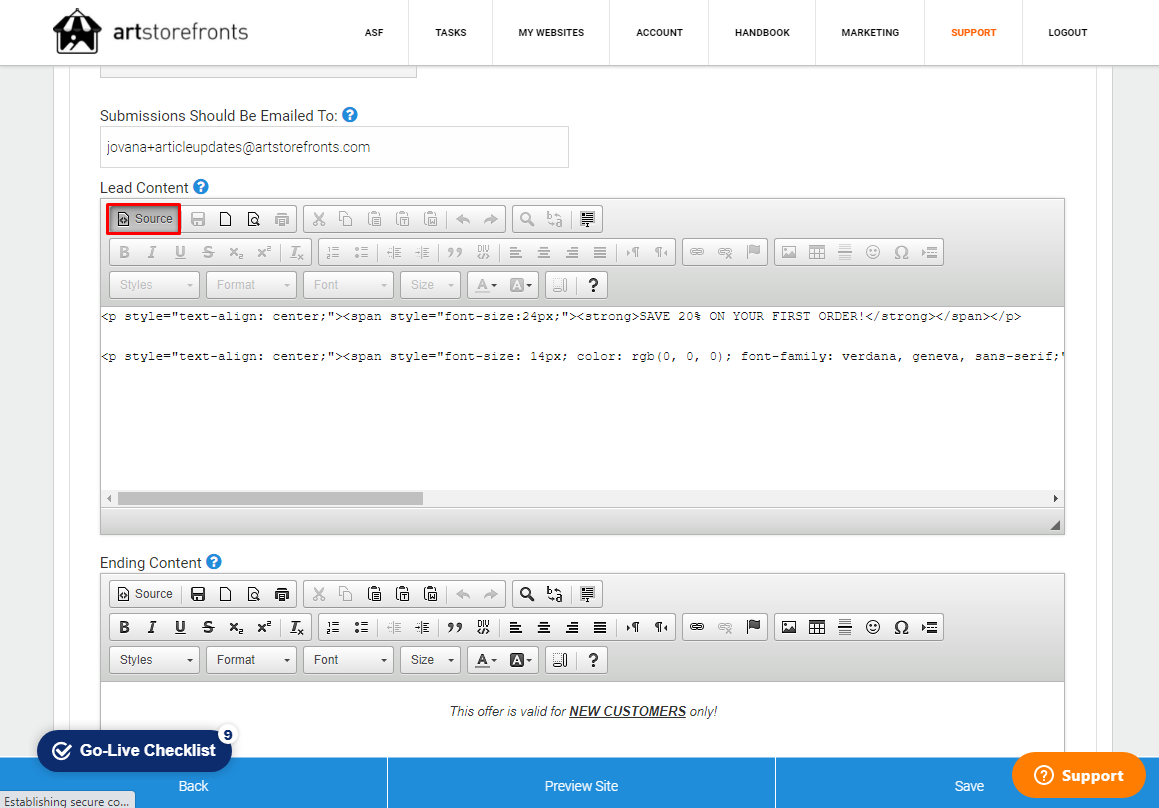This screenshot has width=1159, height=808.
Task: Open the orange Support chat button
Action: 1078,775
